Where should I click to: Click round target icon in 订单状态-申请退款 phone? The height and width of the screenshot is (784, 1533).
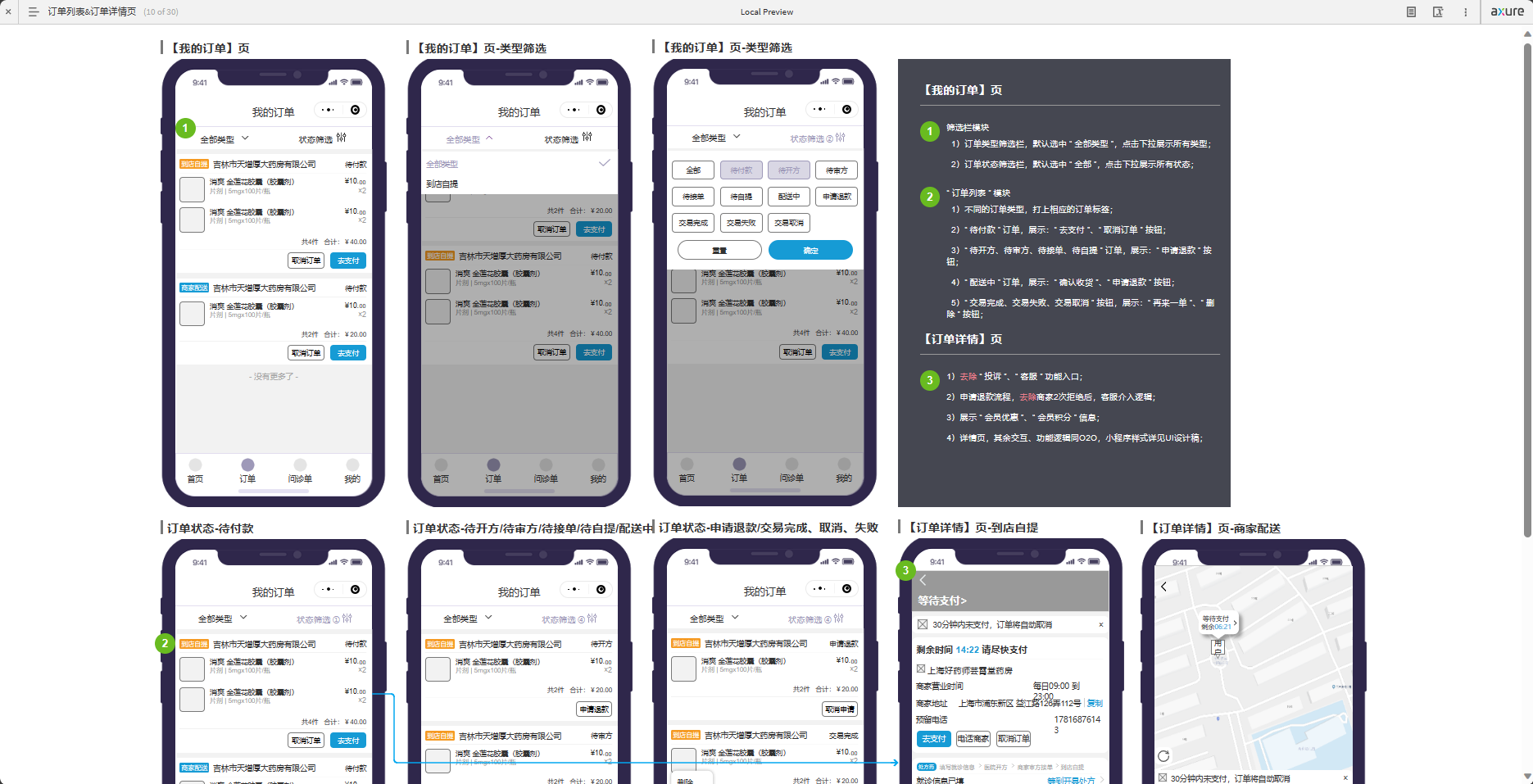(846, 588)
